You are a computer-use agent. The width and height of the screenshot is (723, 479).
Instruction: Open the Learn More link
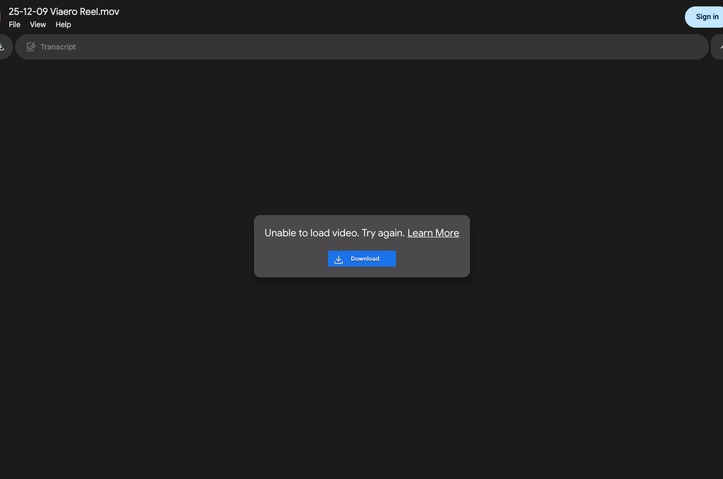tap(433, 233)
